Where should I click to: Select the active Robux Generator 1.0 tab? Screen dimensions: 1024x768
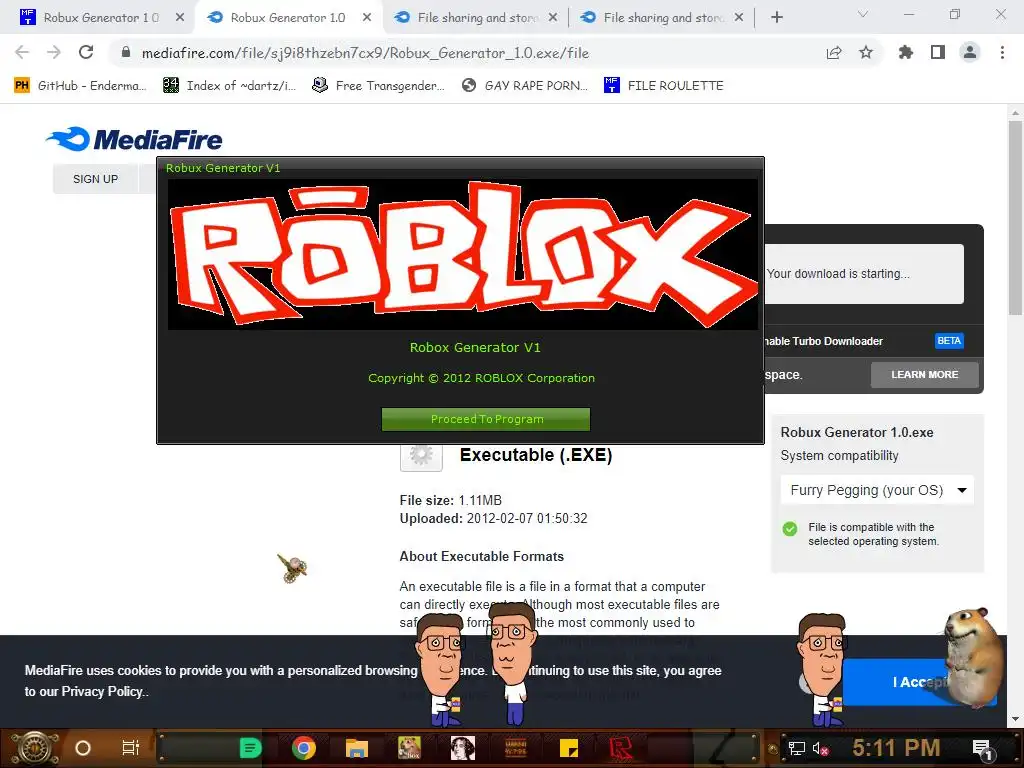(287, 18)
